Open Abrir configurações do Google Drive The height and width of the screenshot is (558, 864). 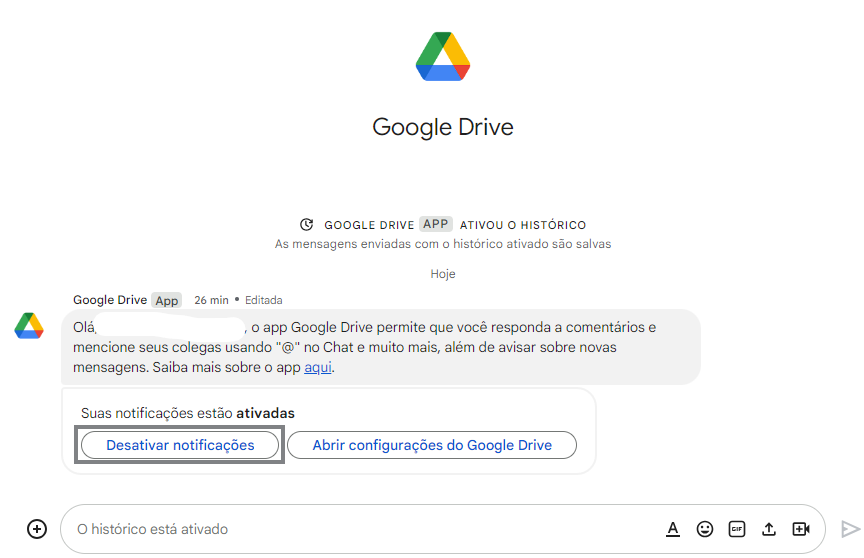point(432,445)
